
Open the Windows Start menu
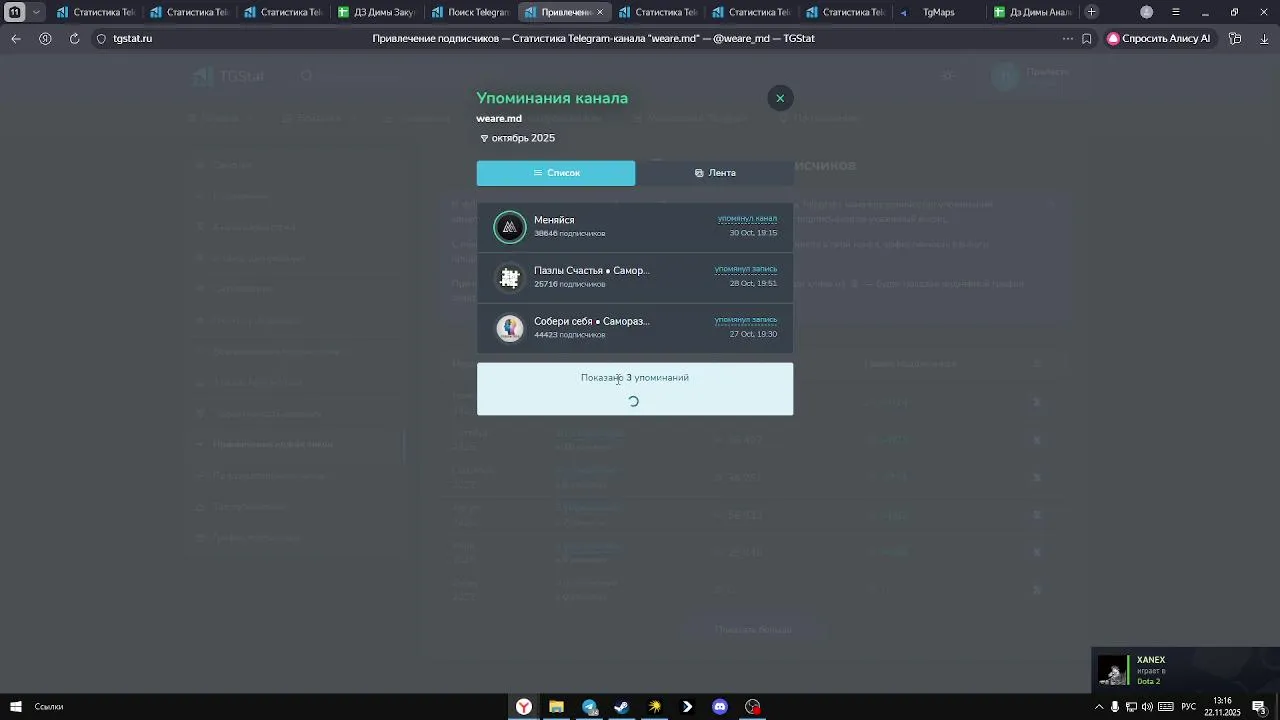point(15,707)
